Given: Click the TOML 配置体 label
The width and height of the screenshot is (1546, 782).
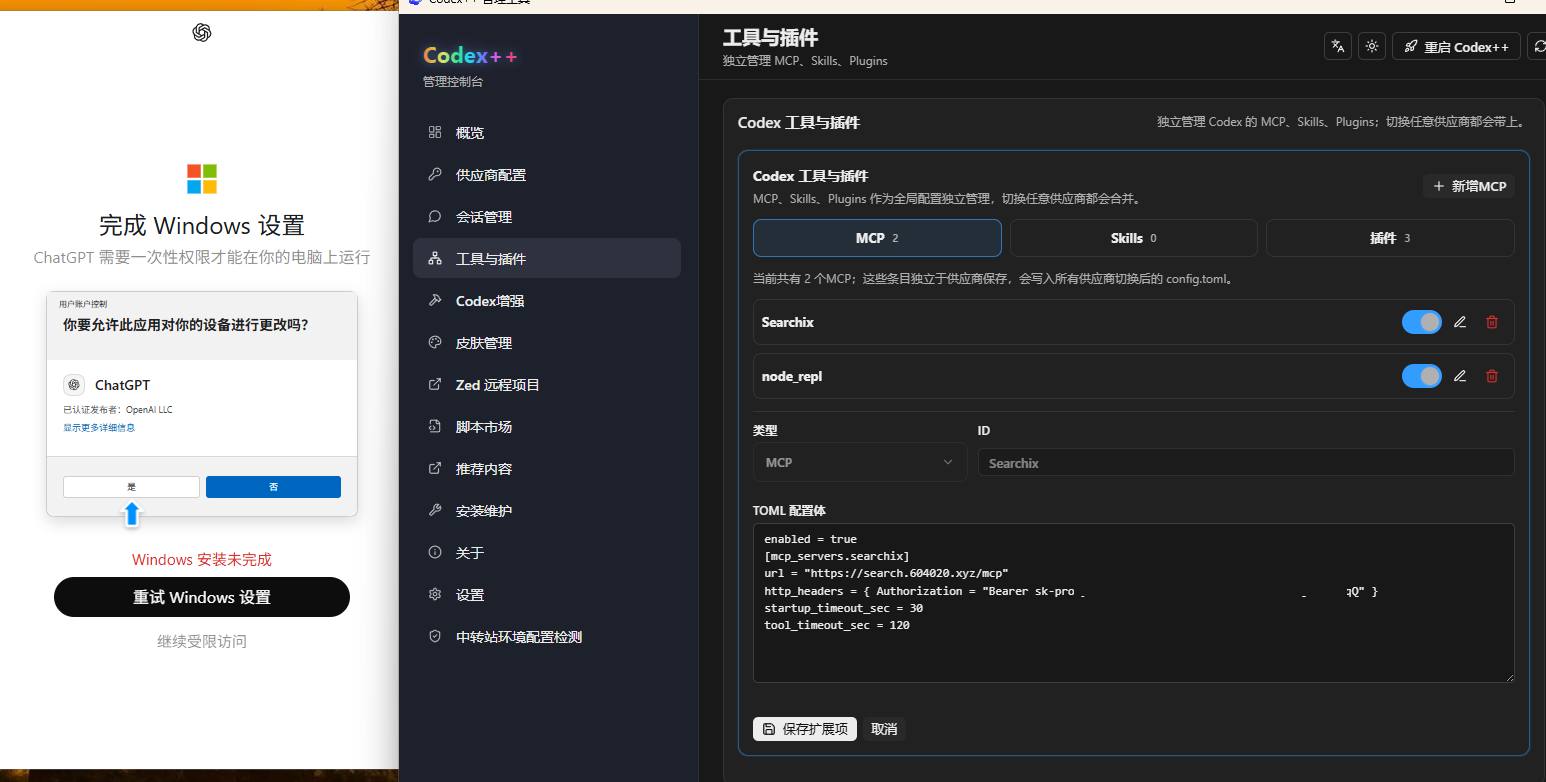Looking at the screenshot, I should 790,510.
